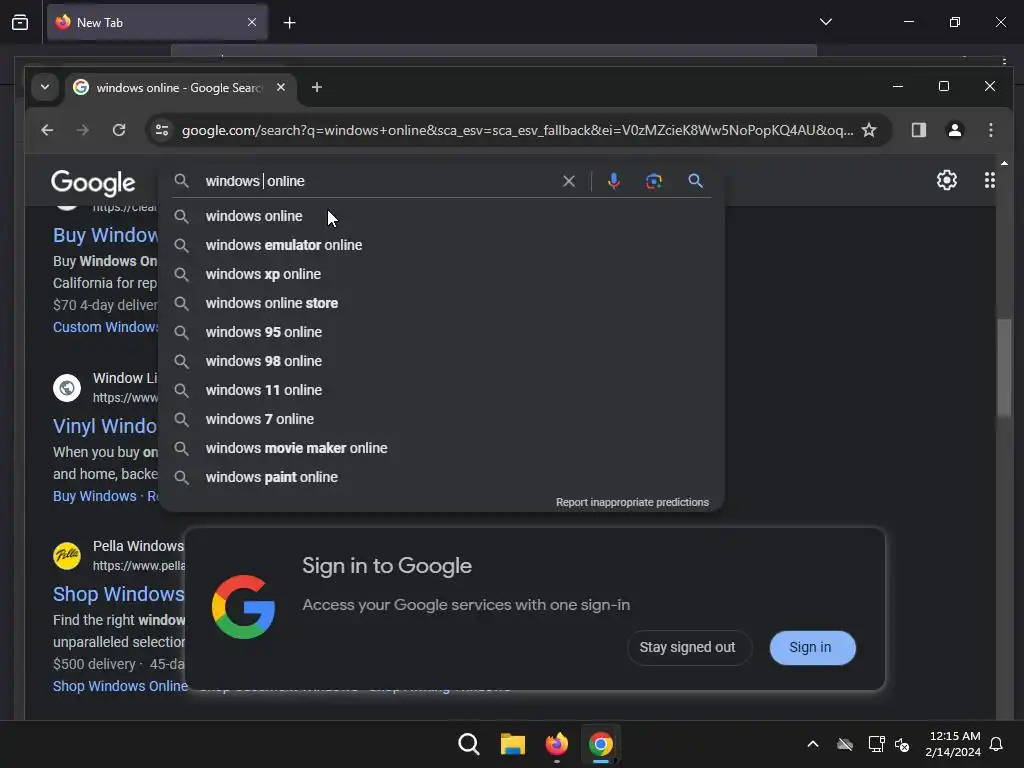Reload the Google search page
The height and width of the screenshot is (768, 1024).
coord(119,130)
